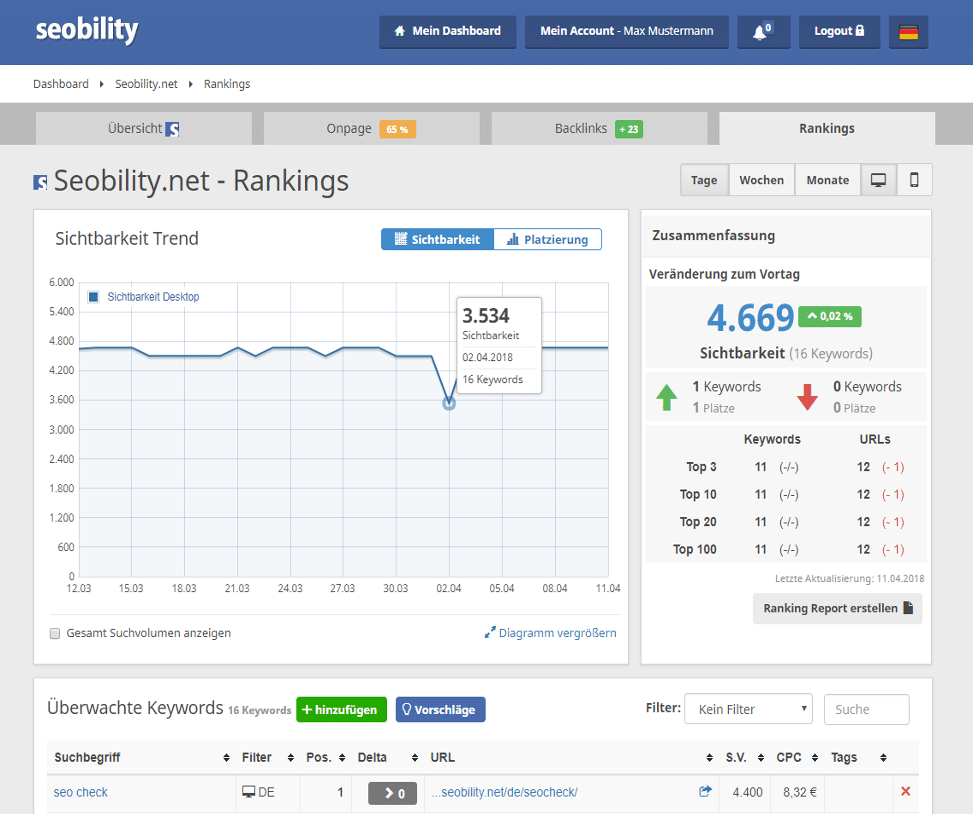Click the Backlinks +23 badge
The image size is (973, 814).
point(629,129)
